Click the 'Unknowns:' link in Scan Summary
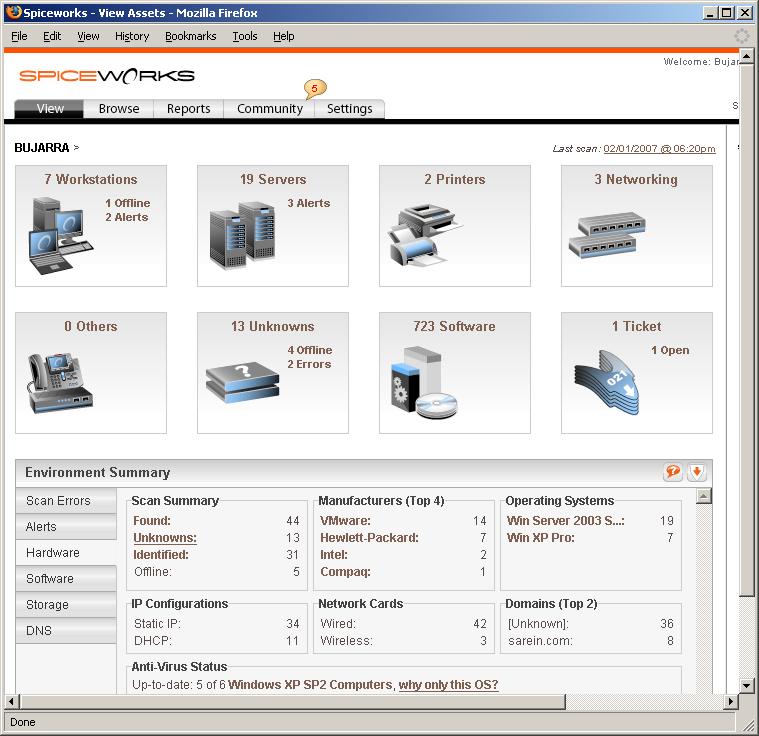The image size is (759, 736). click(x=165, y=537)
